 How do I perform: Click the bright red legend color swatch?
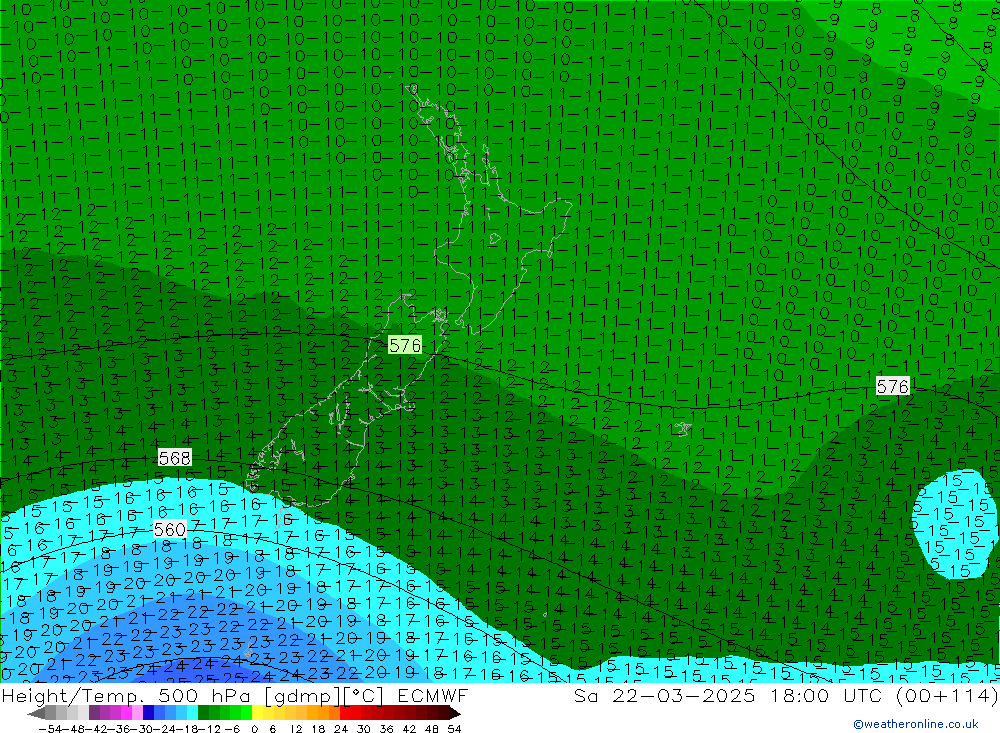tap(345, 713)
